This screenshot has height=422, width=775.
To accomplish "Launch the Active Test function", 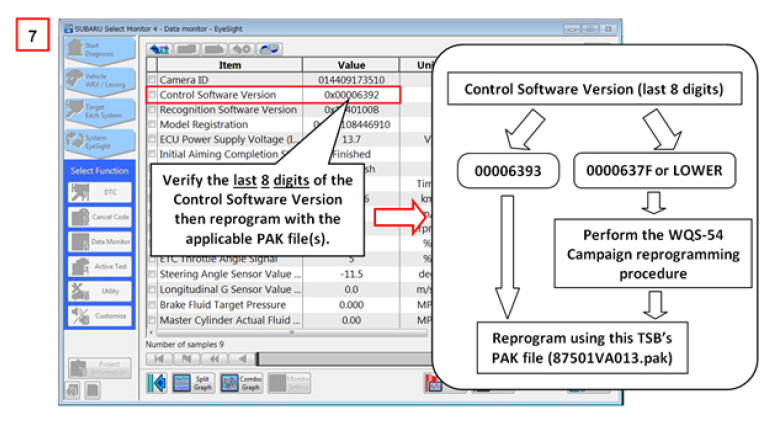I will 102,266.
